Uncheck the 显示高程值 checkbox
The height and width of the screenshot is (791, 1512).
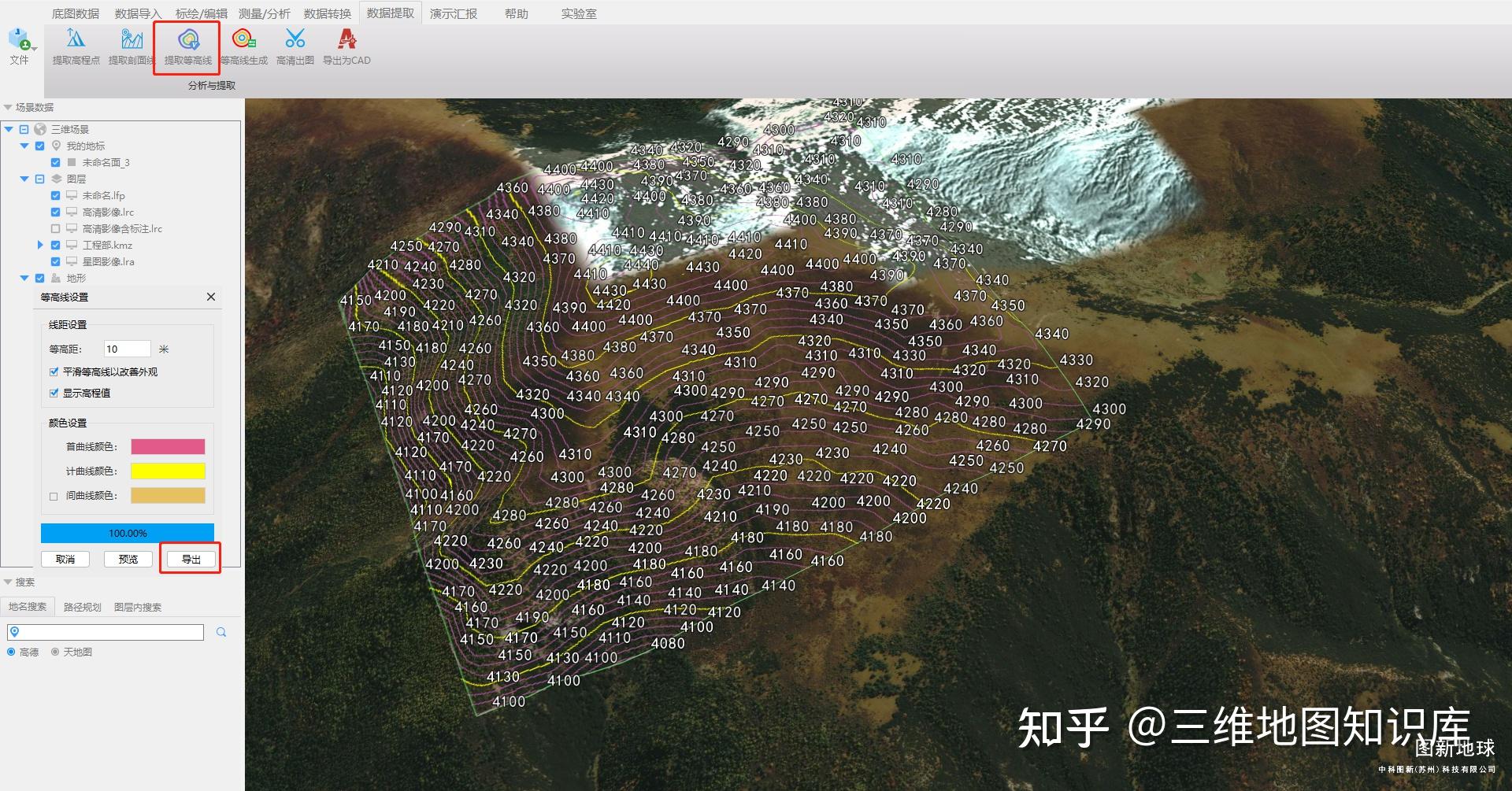(x=54, y=393)
